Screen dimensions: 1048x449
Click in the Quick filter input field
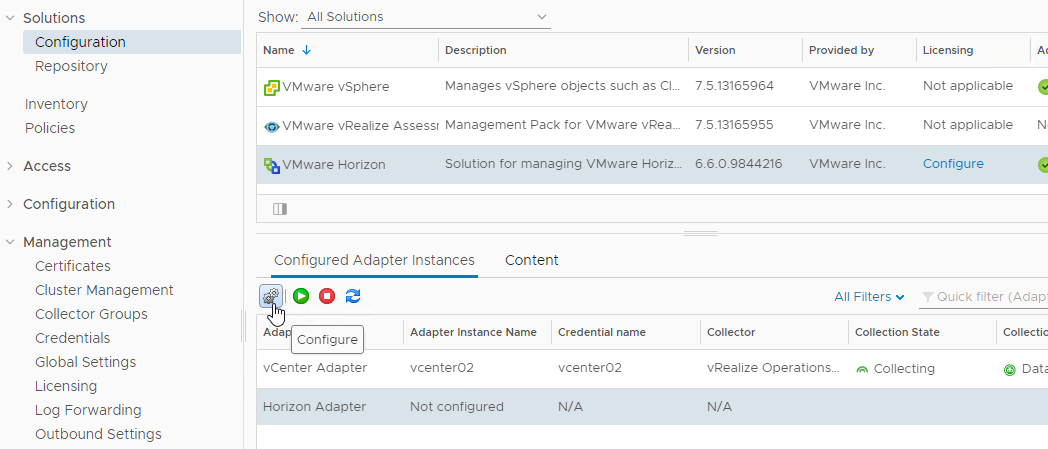[991, 297]
